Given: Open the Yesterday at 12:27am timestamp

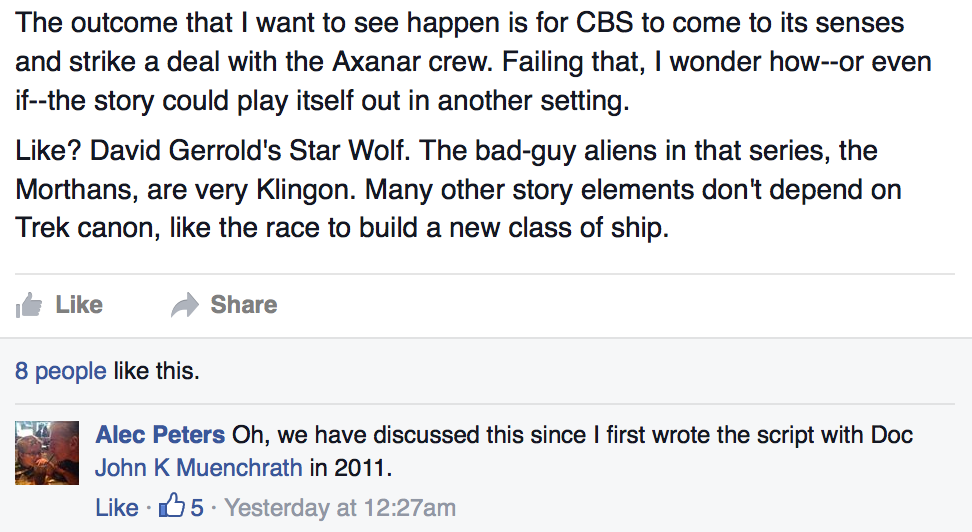Looking at the screenshot, I should point(340,508).
